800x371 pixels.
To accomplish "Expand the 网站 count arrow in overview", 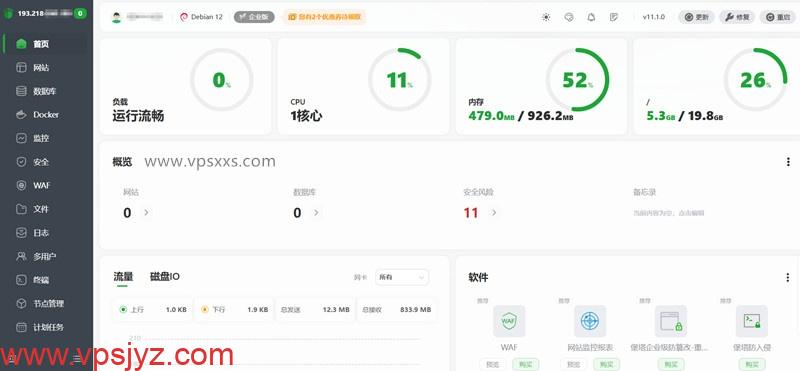I will click(x=146, y=212).
